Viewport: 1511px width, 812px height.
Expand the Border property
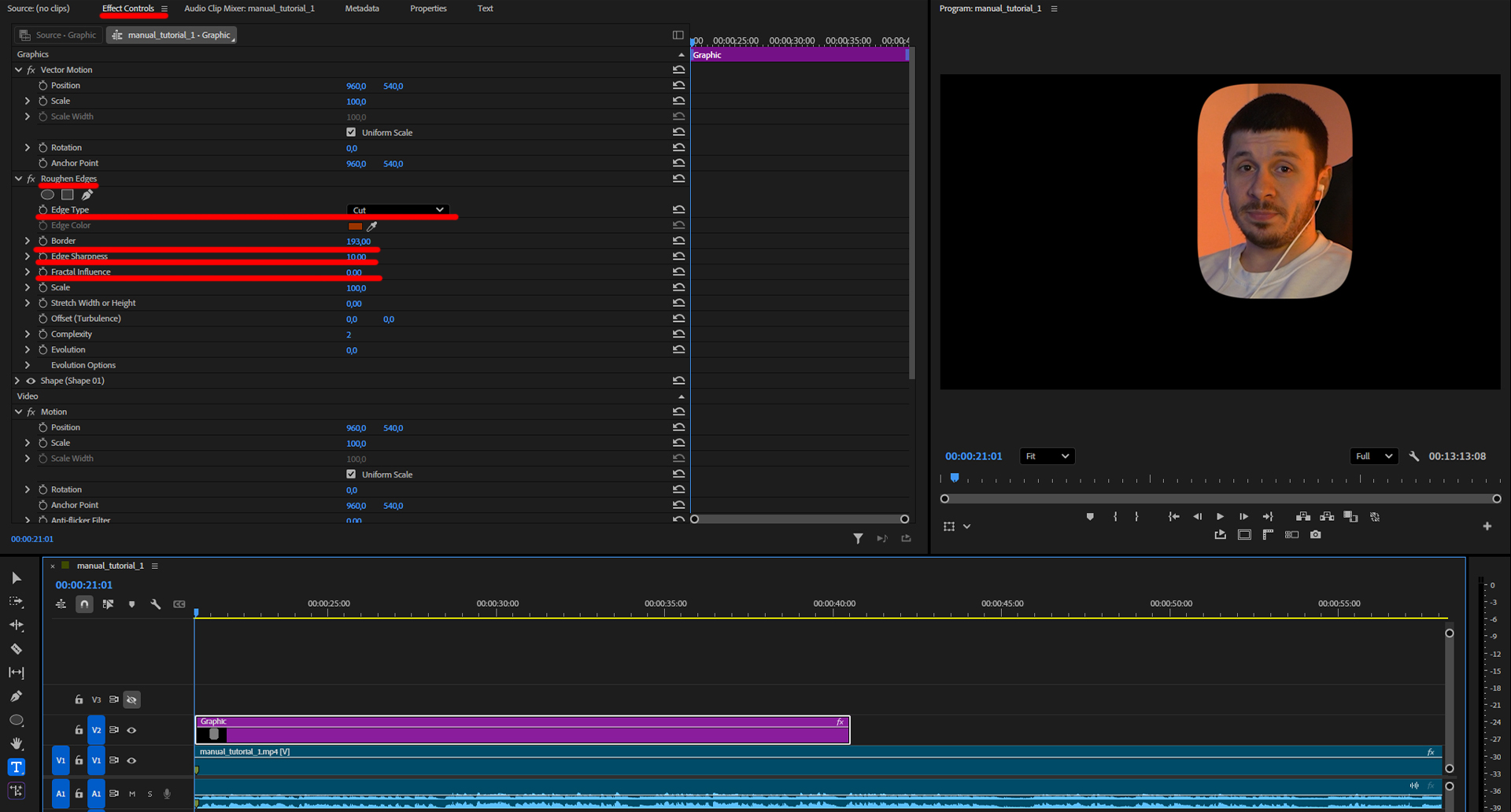(x=28, y=241)
